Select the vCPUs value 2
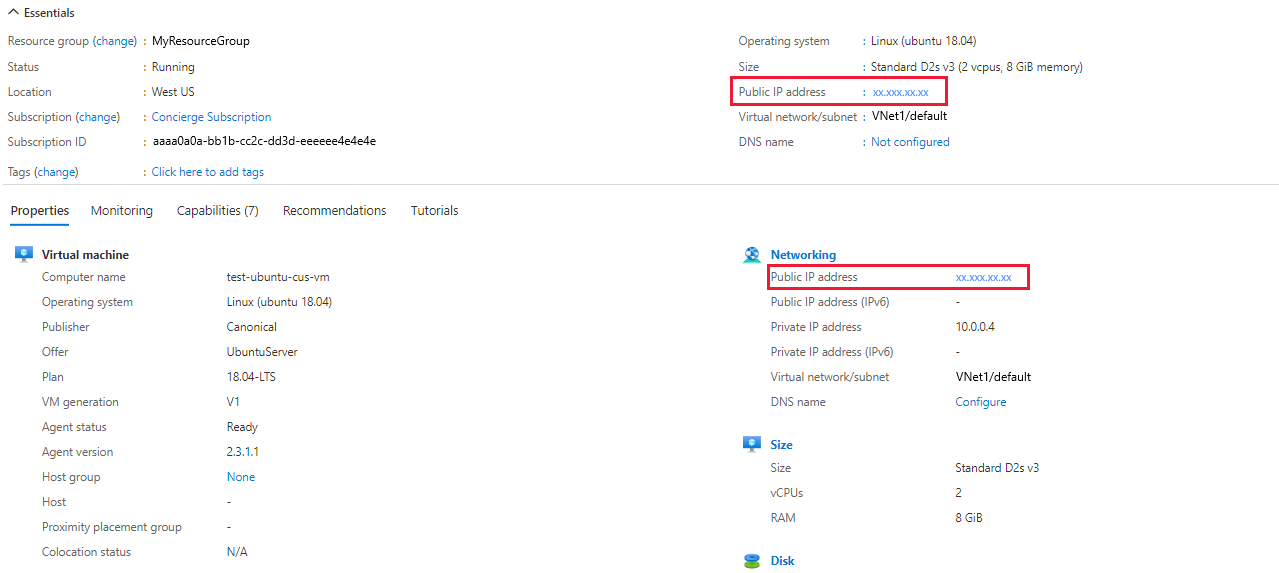1279x573 pixels. point(959,493)
